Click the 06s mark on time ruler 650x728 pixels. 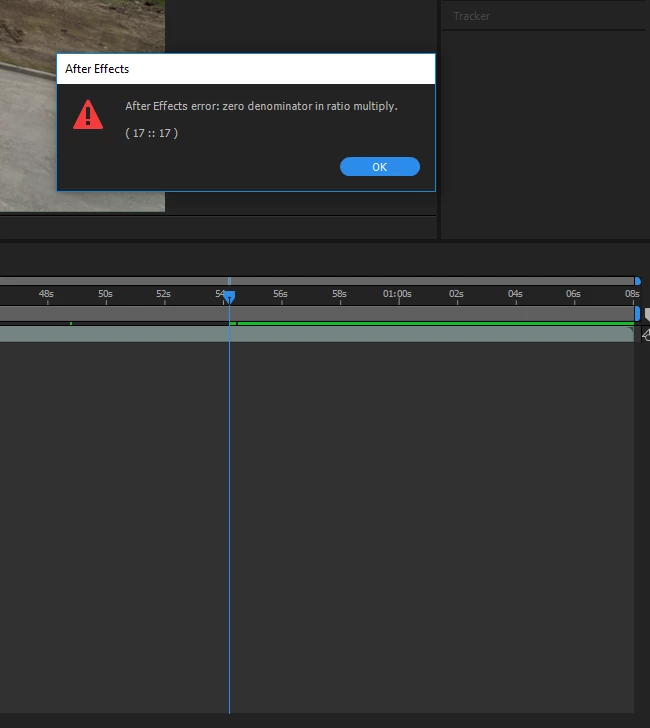pos(573,294)
